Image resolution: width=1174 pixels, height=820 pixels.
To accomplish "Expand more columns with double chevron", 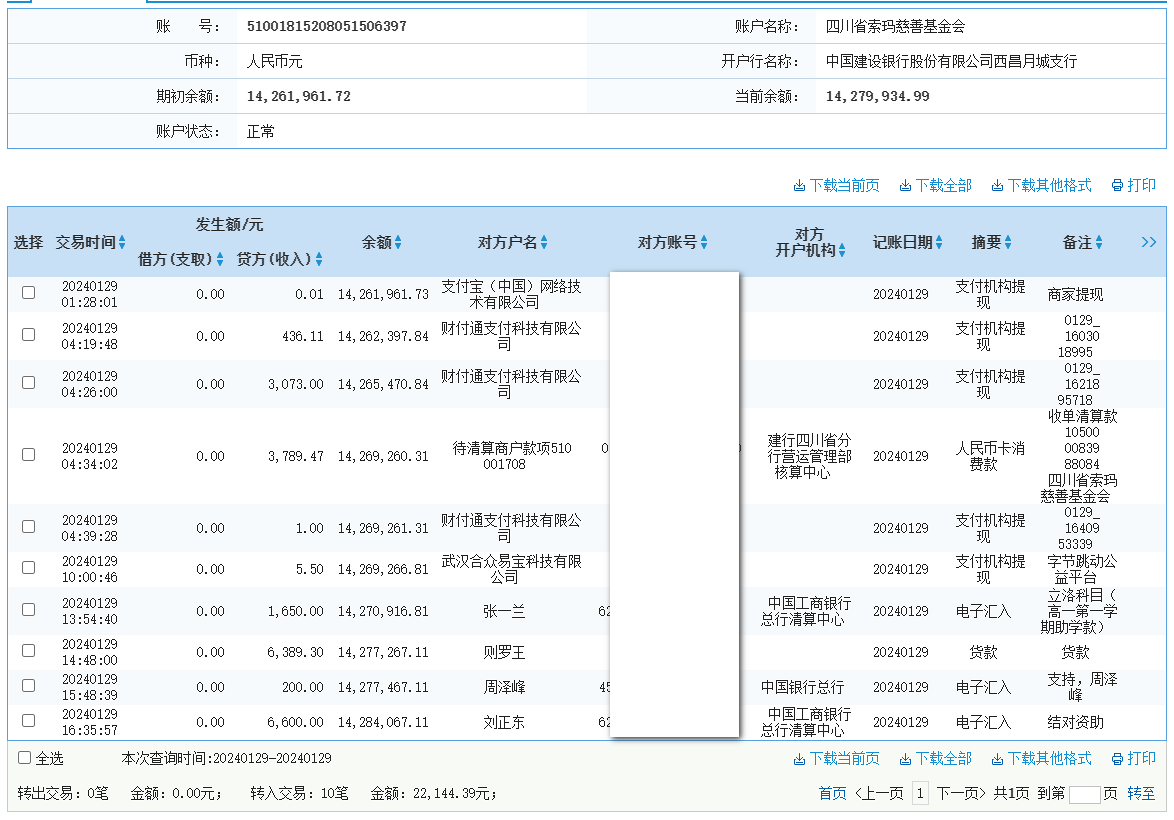I will pos(1149,242).
